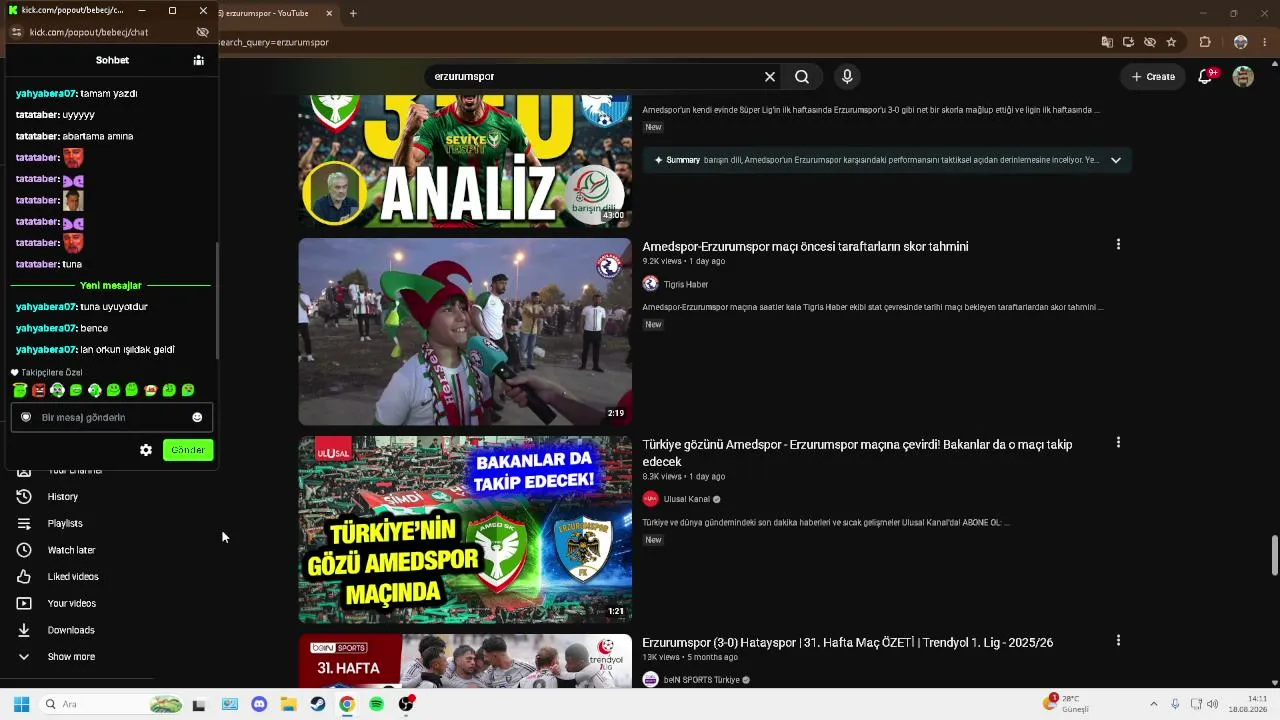The image size is (1280, 720).
Task: Open History in the YouTube sidebar
Action: coord(63,497)
